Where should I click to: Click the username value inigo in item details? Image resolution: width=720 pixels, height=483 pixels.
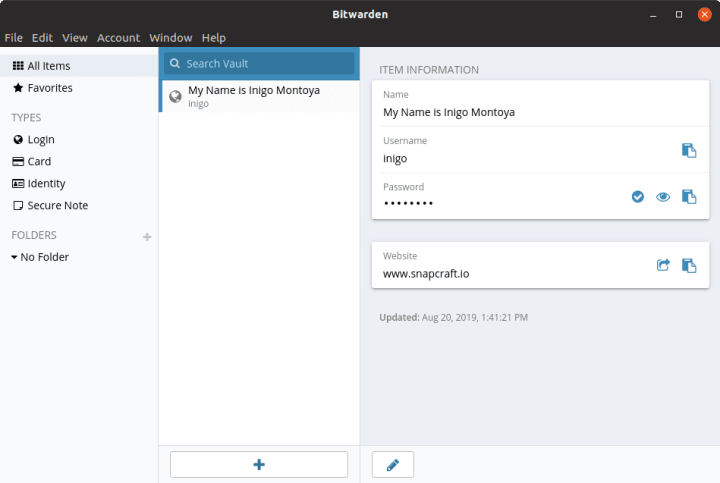click(x=395, y=159)
